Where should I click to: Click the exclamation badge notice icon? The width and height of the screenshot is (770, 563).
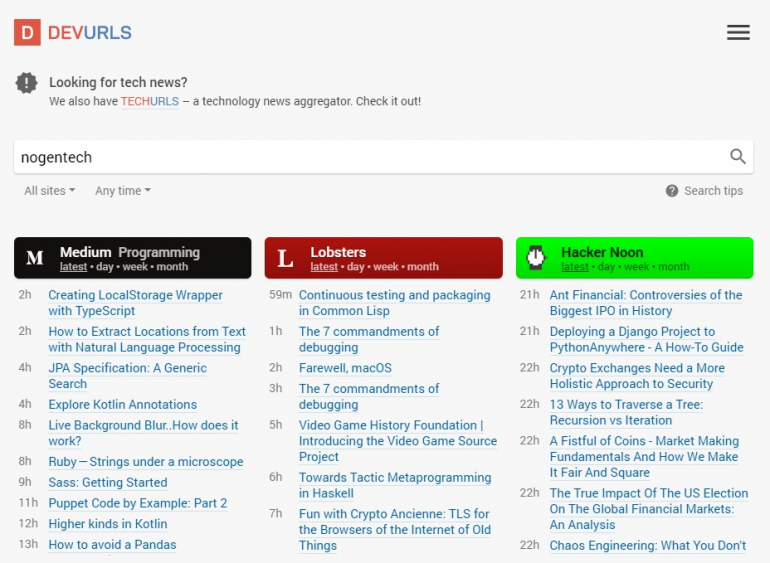pyautogui.click(x=27, y=83)
